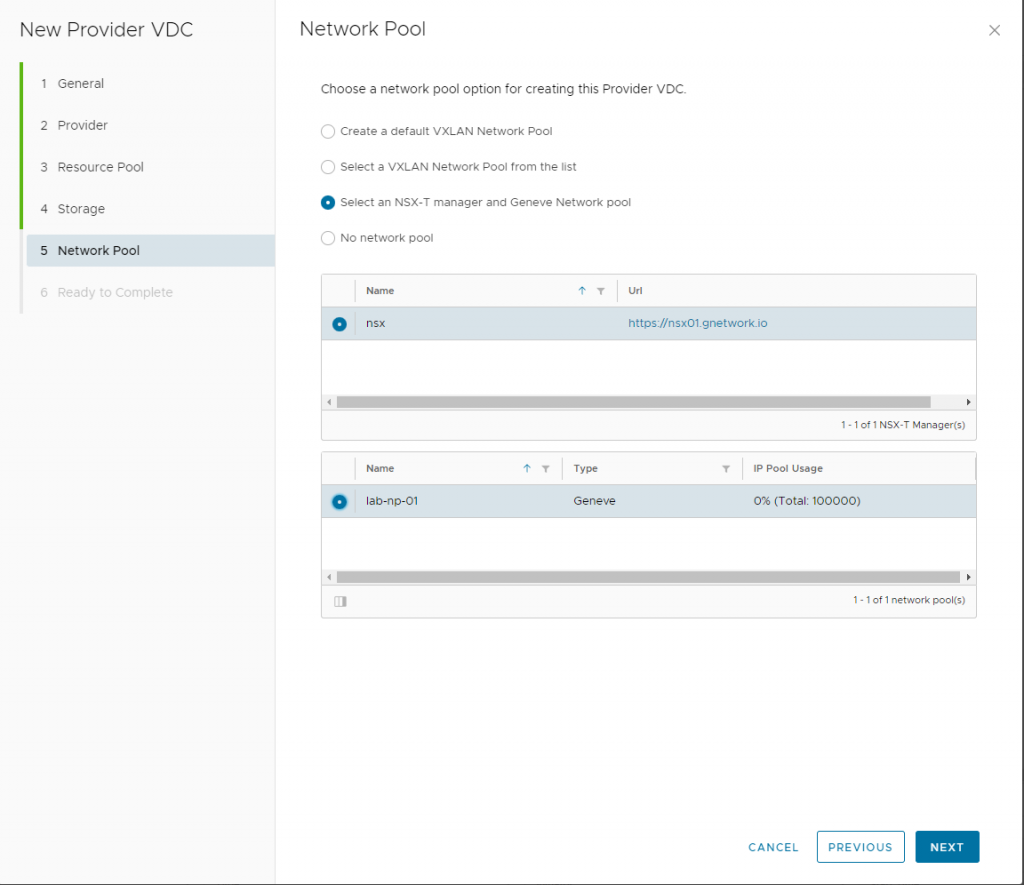Viewport: 1024px width, 885px height.
Task: Click the right scroll arrow of the NSX-T manager table
Action: (968, 402)
